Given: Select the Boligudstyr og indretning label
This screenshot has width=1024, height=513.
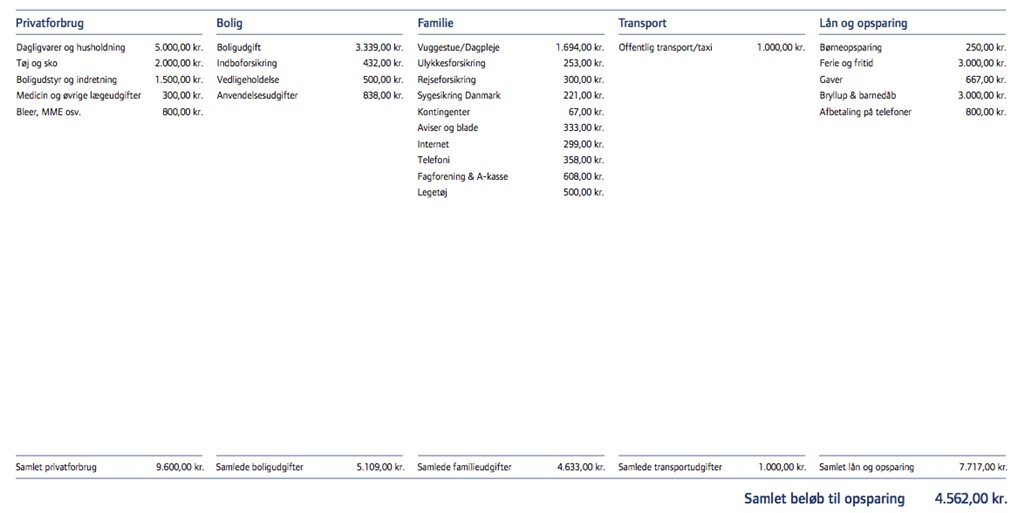Looking at the screenshot, I should 67,80.
